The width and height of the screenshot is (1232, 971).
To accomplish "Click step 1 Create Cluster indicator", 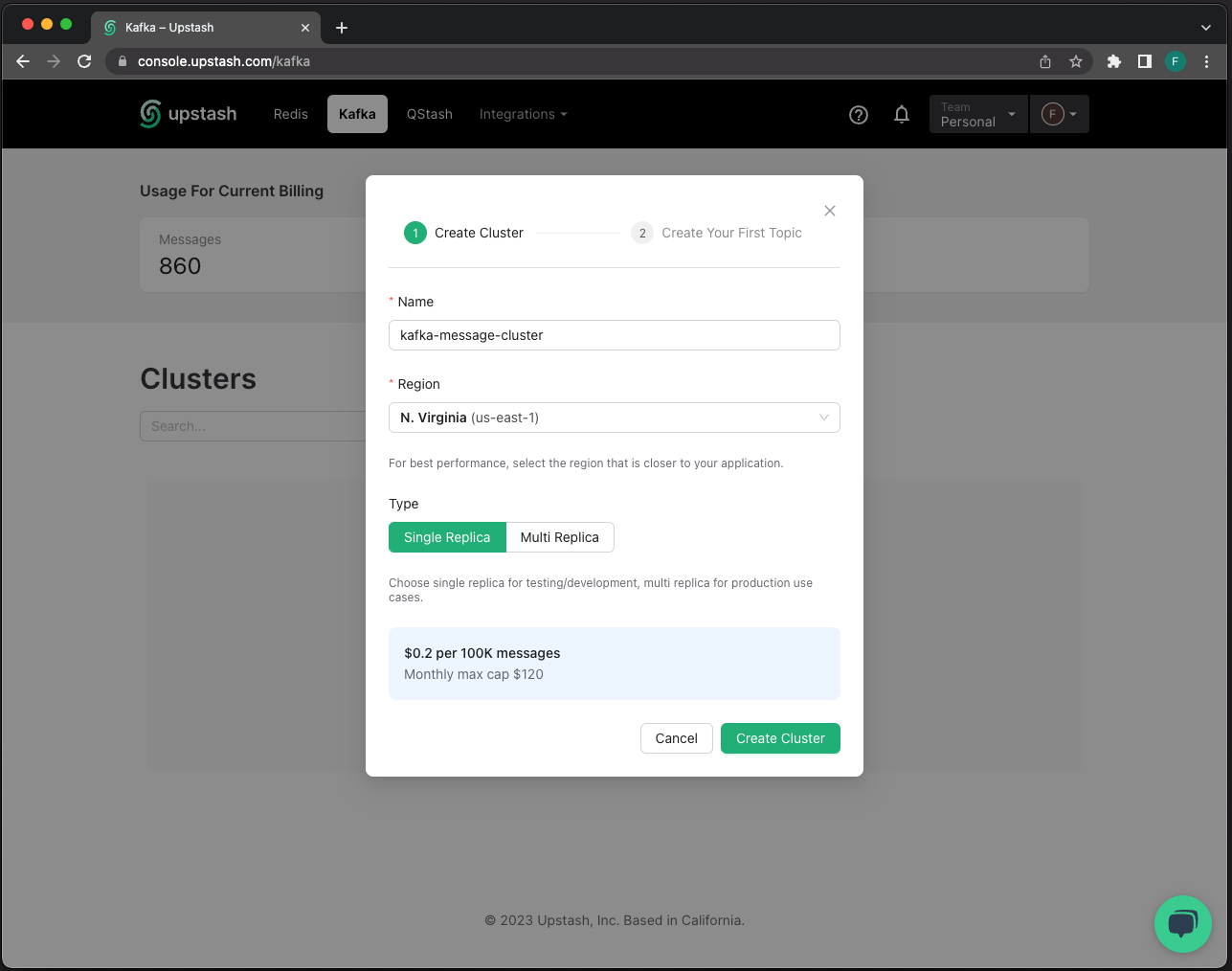I will click(464, 233).
